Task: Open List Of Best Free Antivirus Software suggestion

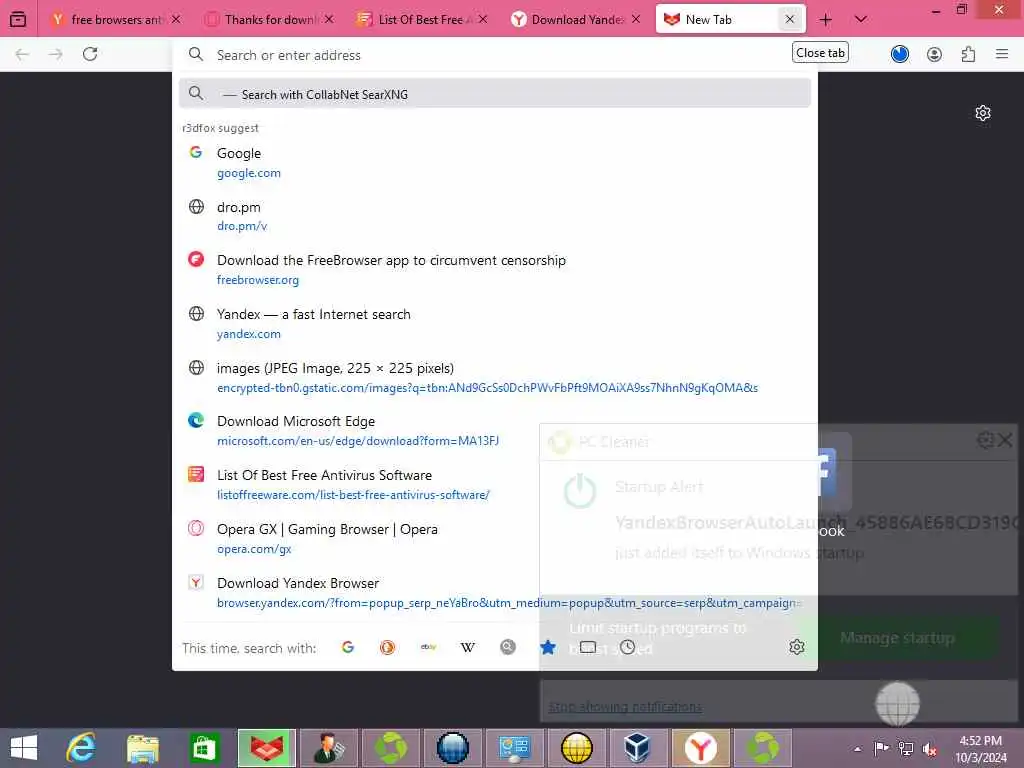Action: point(494,485)
